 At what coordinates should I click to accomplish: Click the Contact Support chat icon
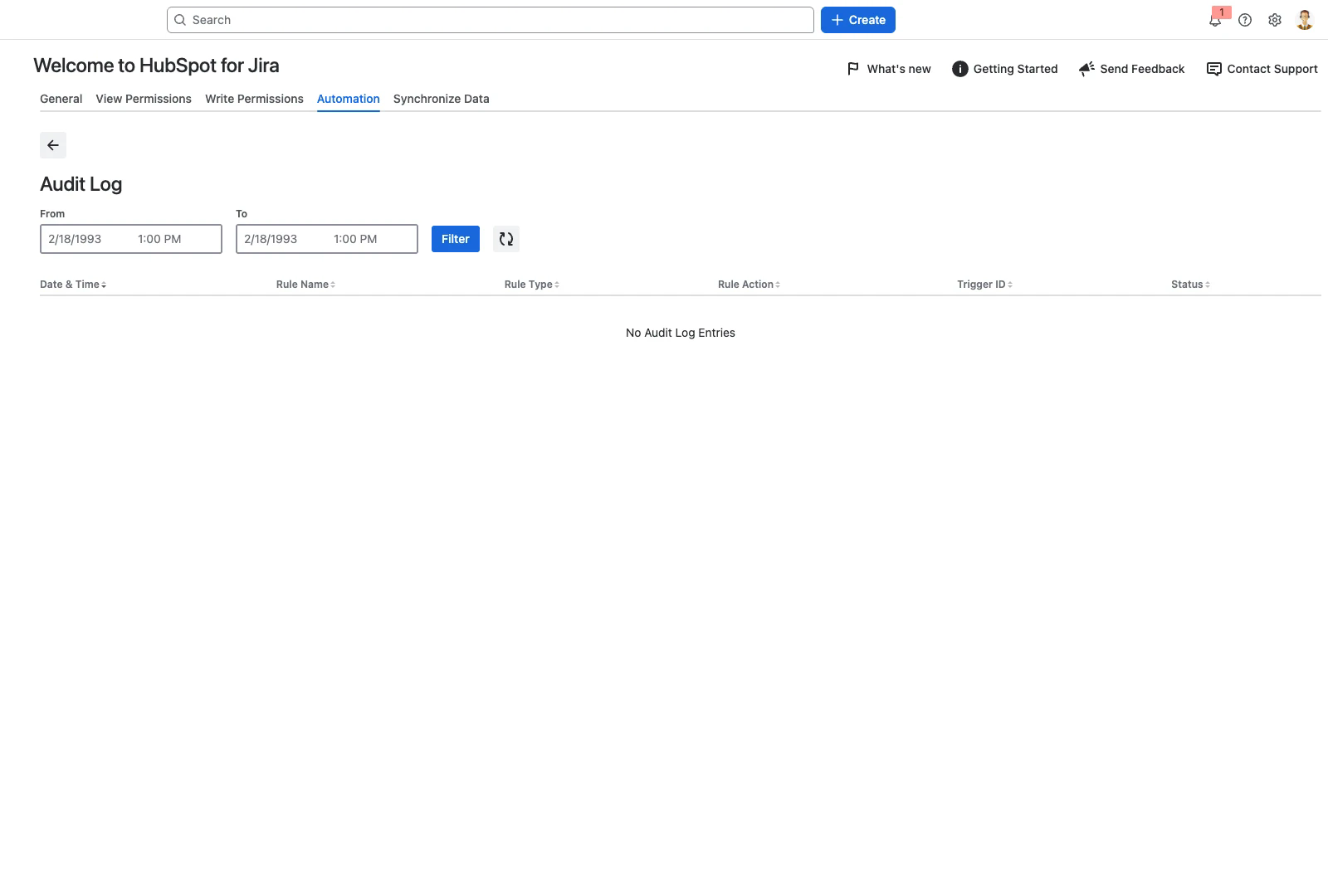(x=1213, y=69)
